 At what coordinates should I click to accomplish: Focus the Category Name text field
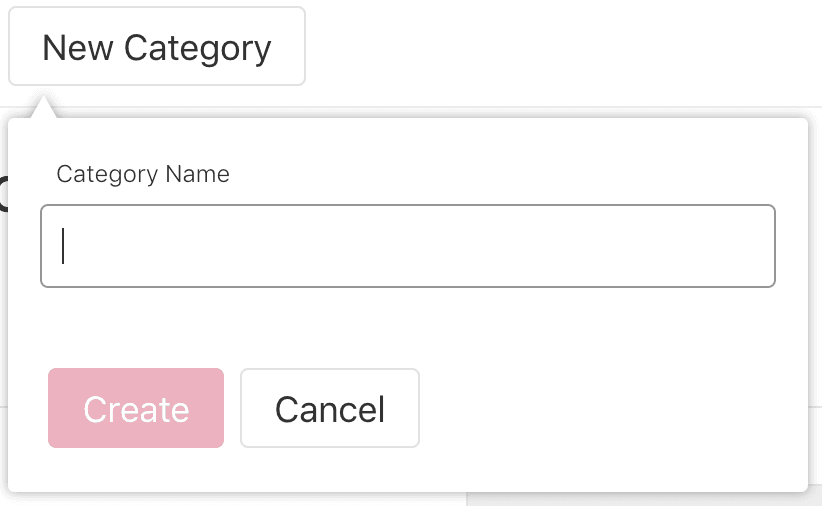407,246
